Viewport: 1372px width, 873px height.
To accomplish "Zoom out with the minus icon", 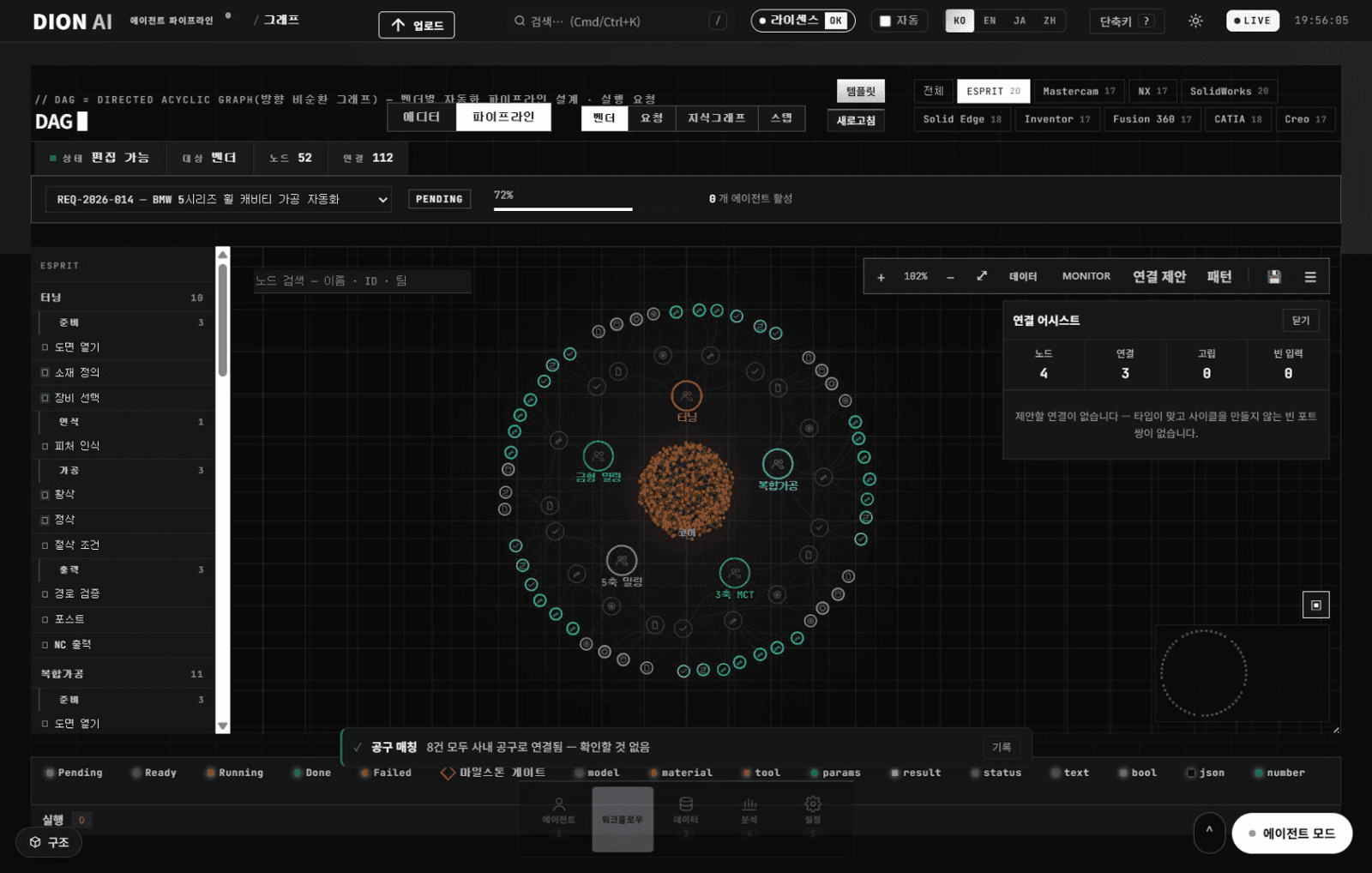I will 950,277.
